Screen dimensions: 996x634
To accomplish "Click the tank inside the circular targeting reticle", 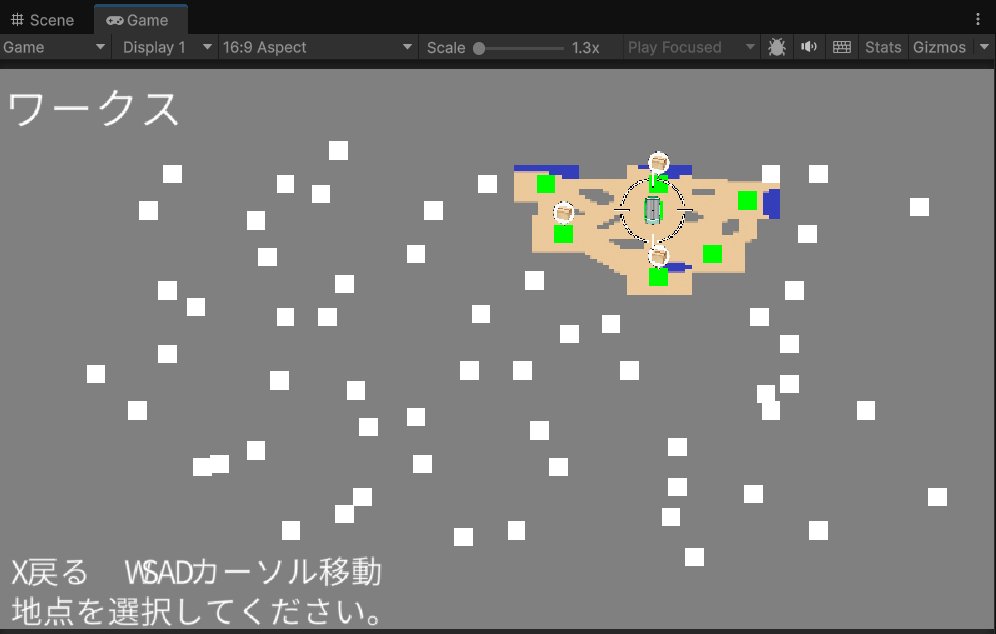I will [x=654, y=208].
